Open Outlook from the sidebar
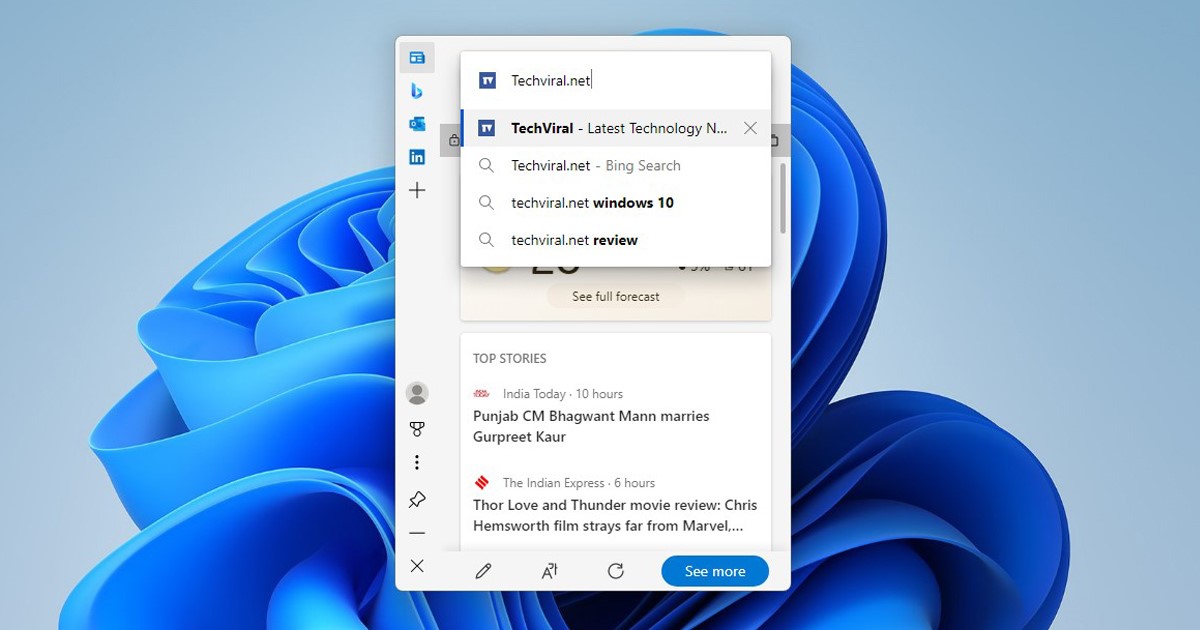 point(417,124)
